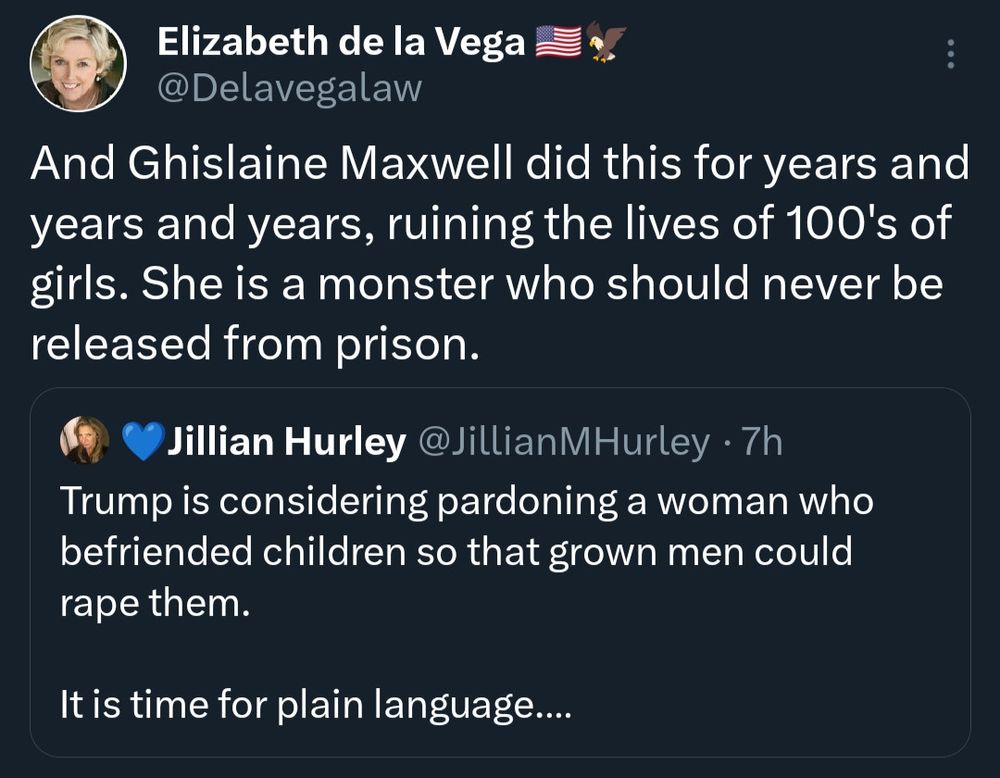The width and height of the screenshot is (1000, 778).
Task: Open Jillian Hurley's small avatar
Action: click(x=84, y=439)
